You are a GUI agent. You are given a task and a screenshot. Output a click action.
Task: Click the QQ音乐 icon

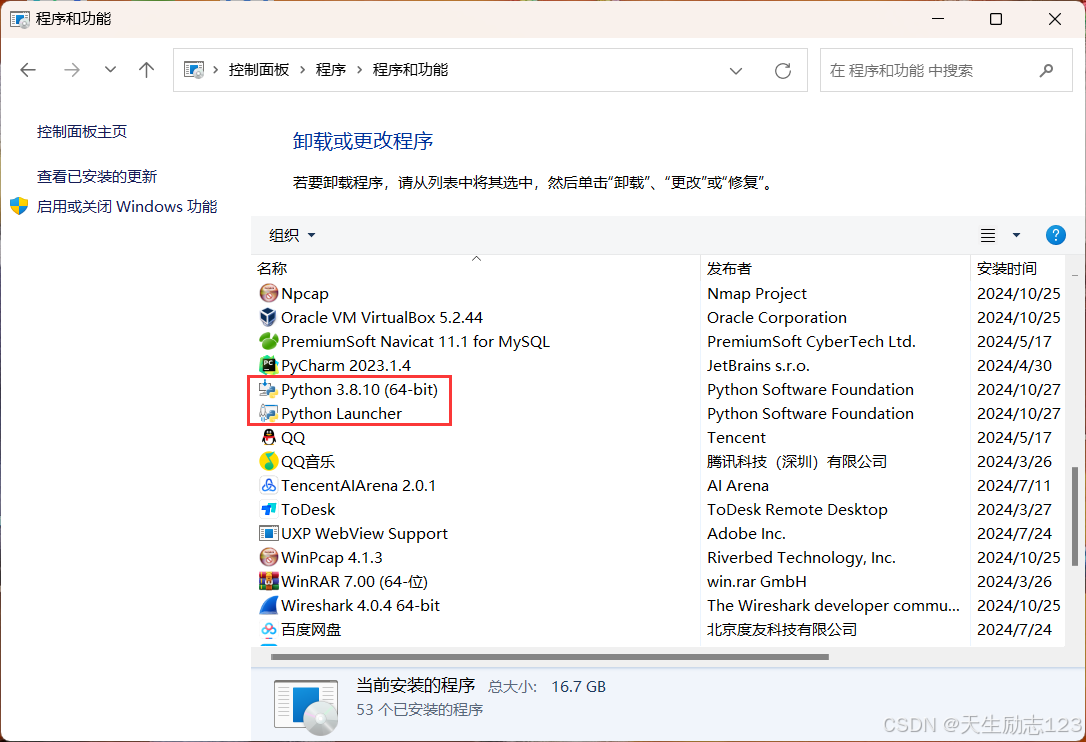(x=268, y=461)
